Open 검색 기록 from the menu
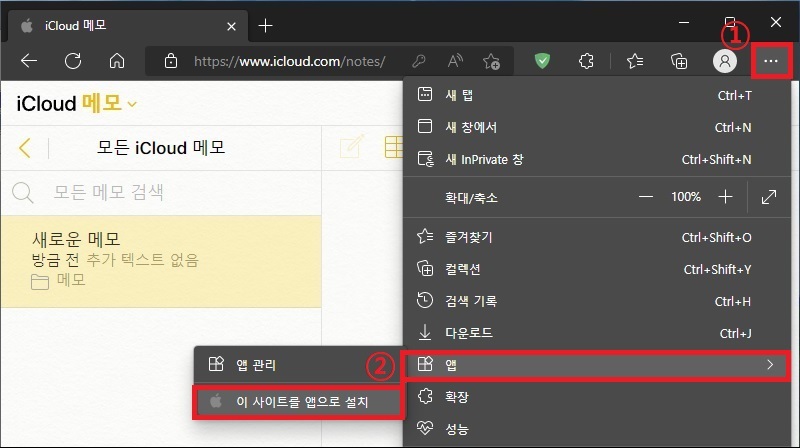The width and height of the screenshot is (800, 448). [597, 301]
